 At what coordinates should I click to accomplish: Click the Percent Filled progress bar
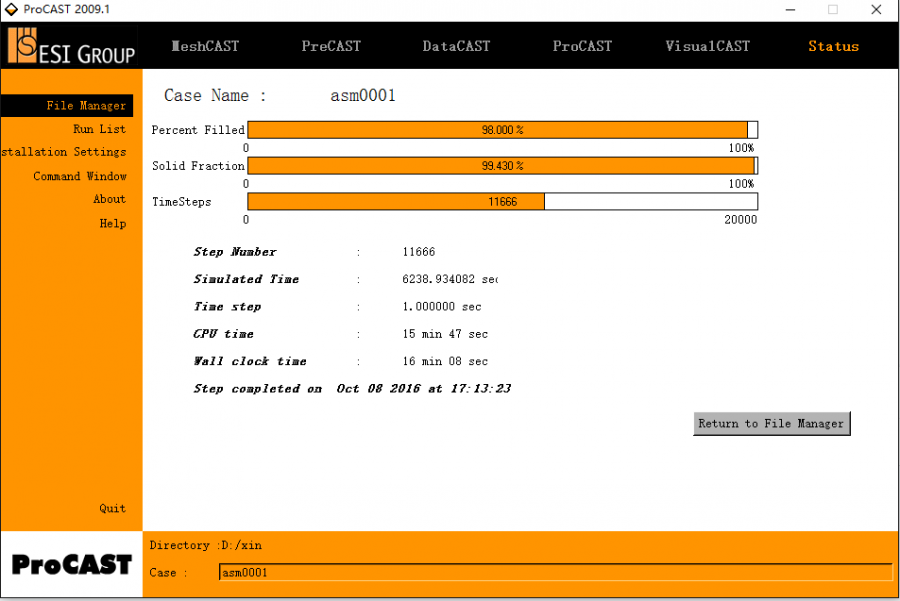tap(503, 130)
